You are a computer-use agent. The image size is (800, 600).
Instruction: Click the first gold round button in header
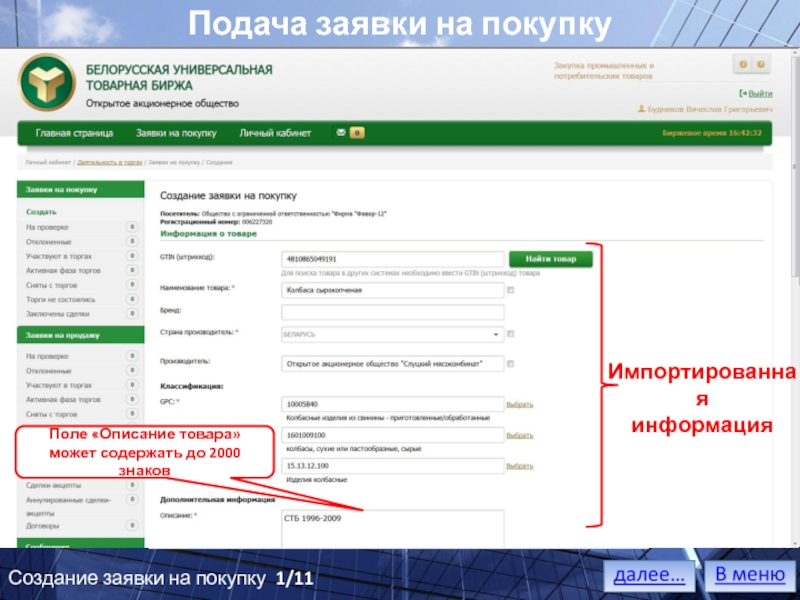(x=743, y=64)
